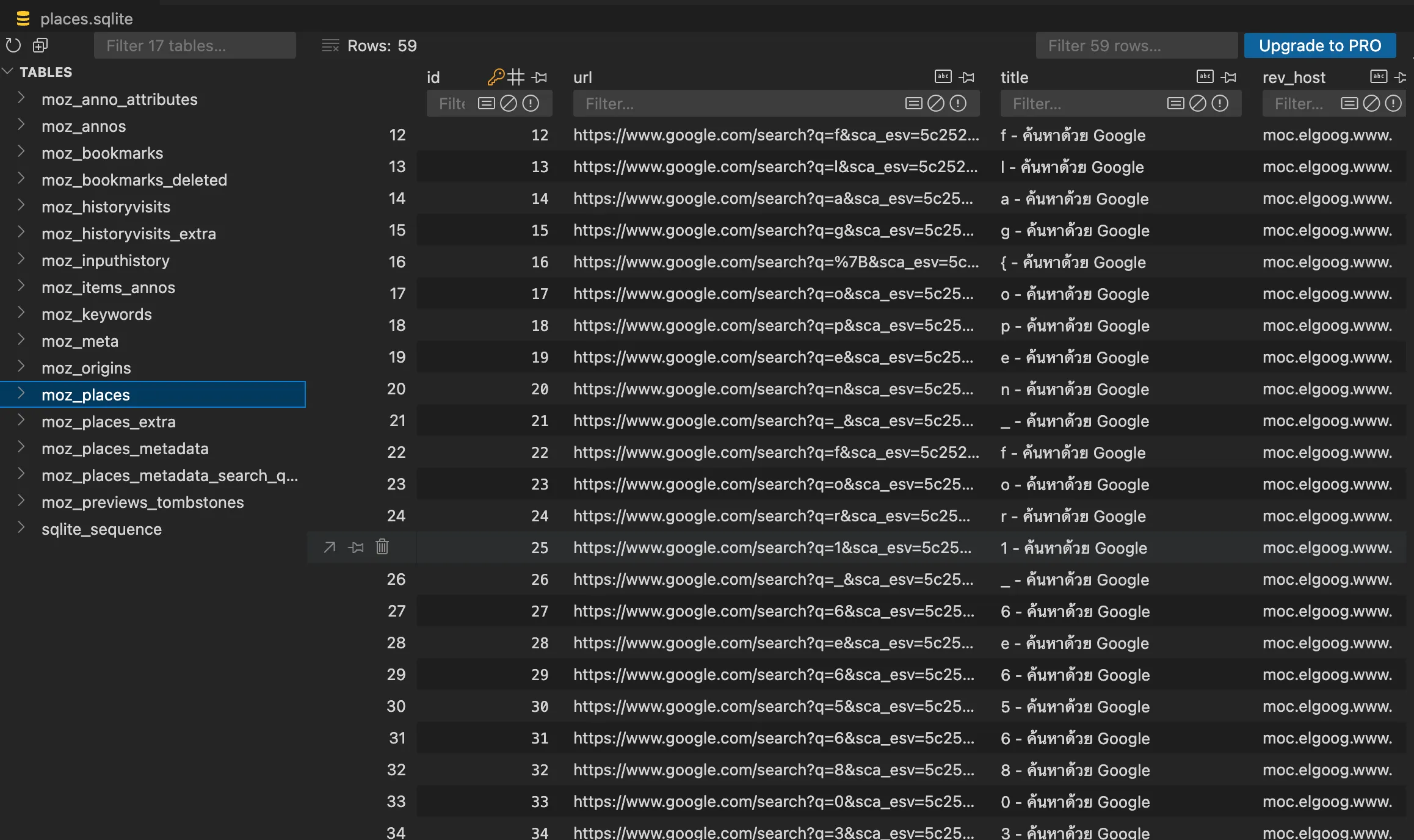Delete row 25 with trash icon
This screenshot has height=840, width=1414.
tap(382, 547)
